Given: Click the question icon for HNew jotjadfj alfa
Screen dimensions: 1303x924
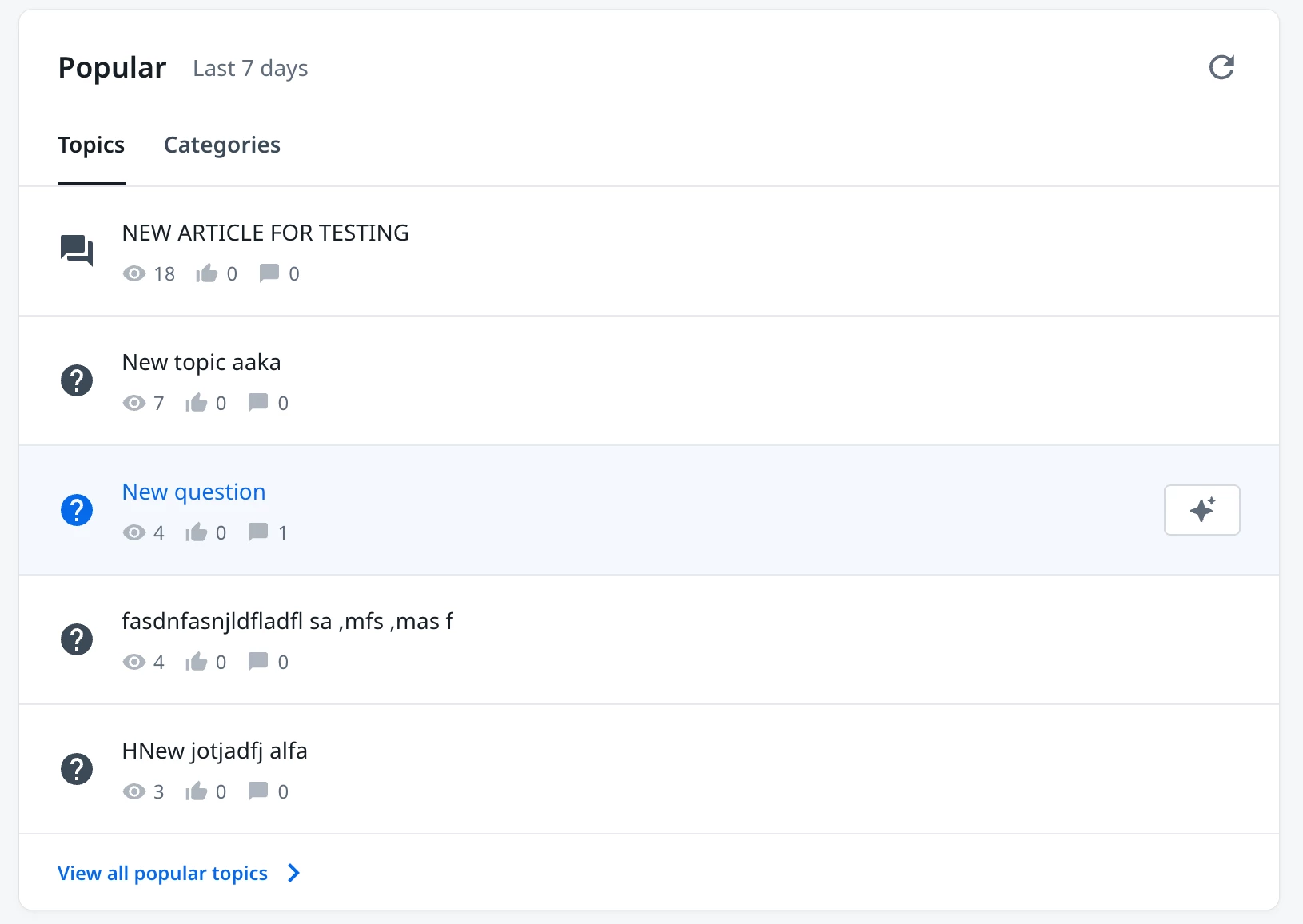Looking at the screenshot, I should 77,769.
